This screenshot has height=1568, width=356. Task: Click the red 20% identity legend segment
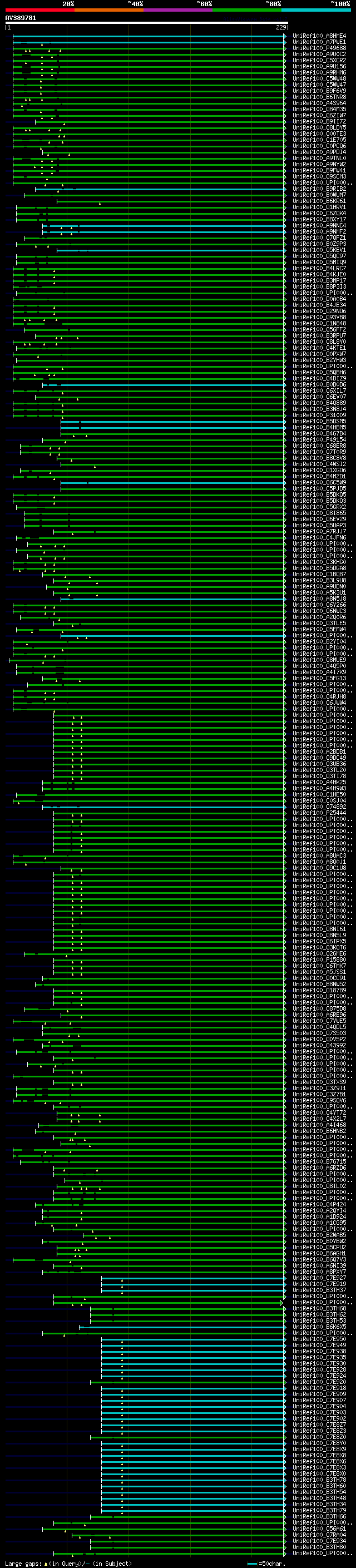40,10
